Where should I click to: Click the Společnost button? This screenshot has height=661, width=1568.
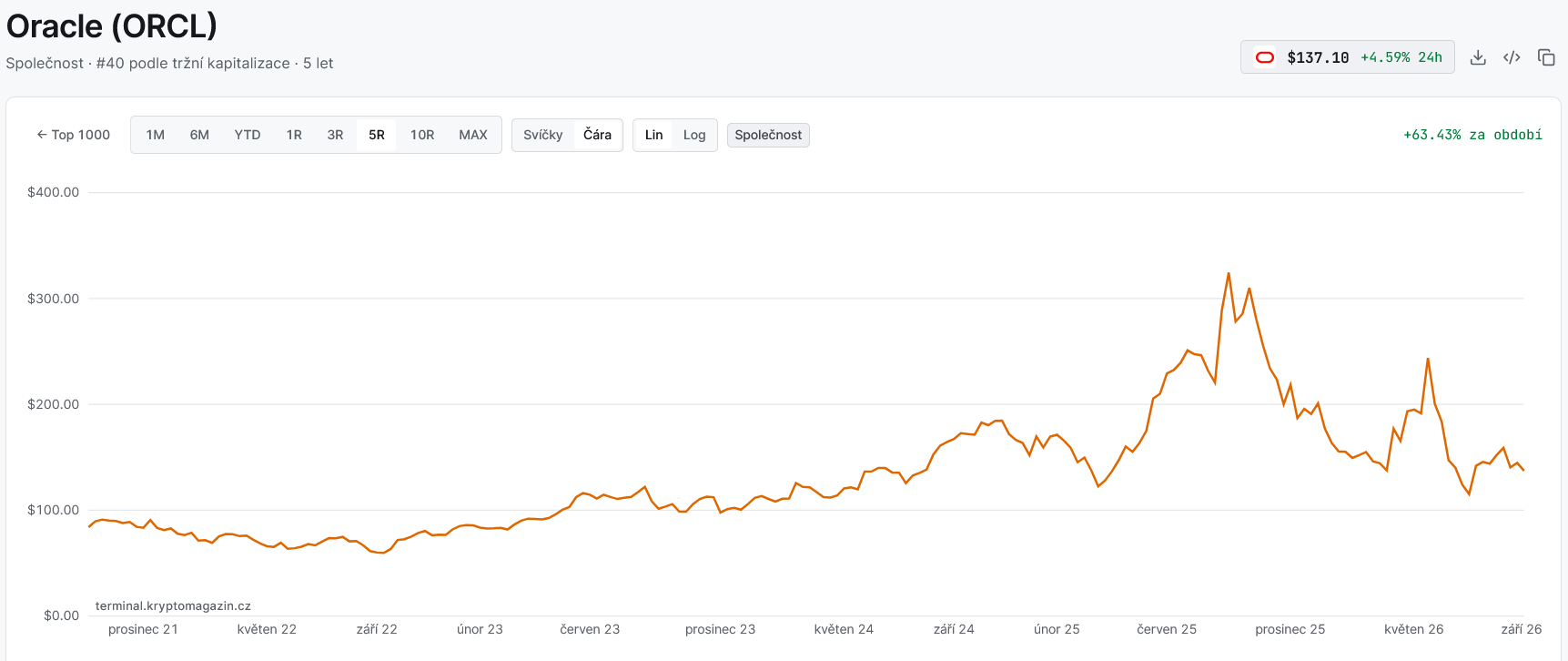click(x=768, y=135)
